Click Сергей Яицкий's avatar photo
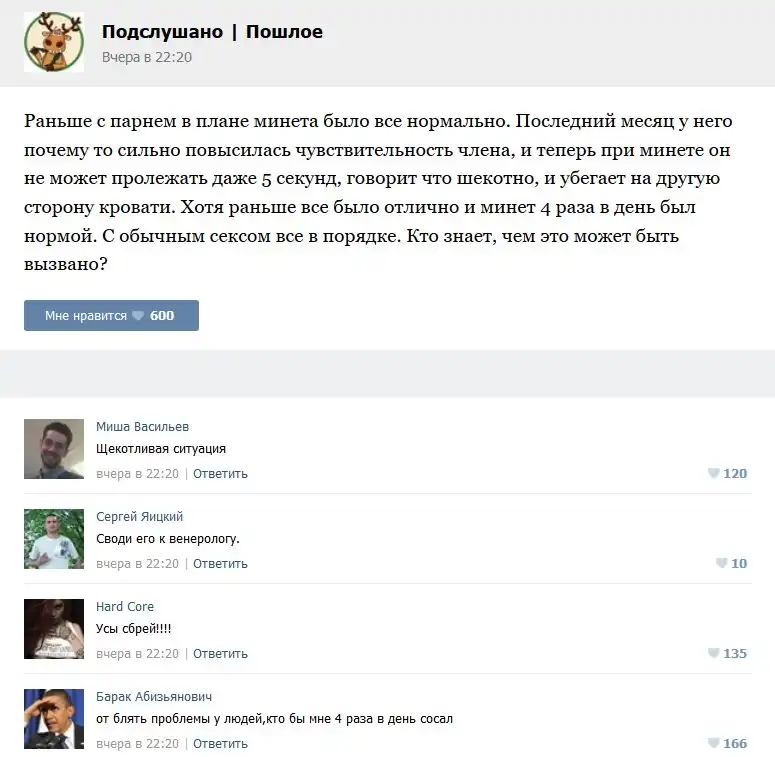The height and width of the screenshot is (757, 775). pyautogui.click(x=54, y=539)
